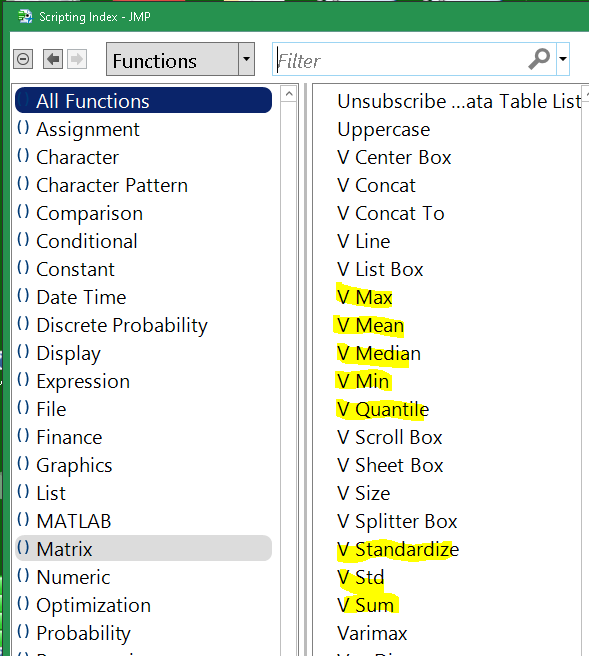Select the V Concat function
The image size is (589, 656).
tap(376, 185)
